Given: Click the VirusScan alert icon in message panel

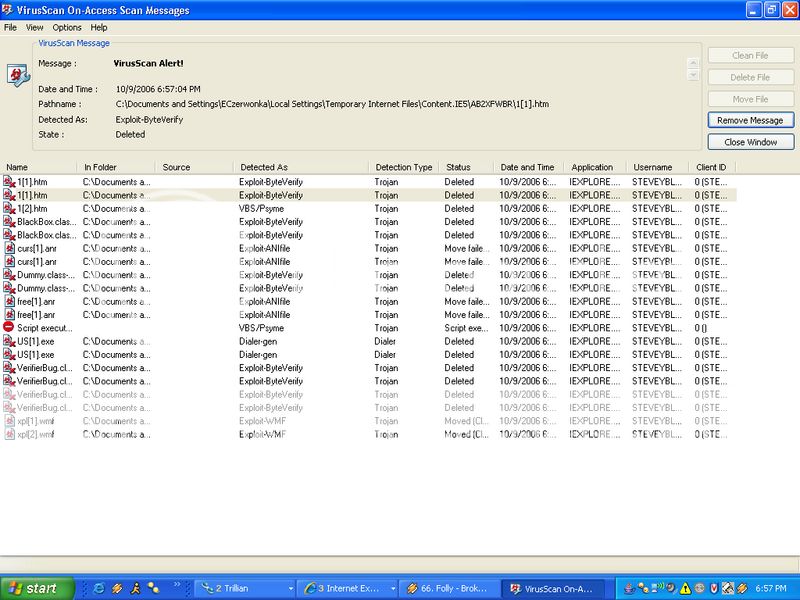Looking at the screenshot, I should pos(18,76).
